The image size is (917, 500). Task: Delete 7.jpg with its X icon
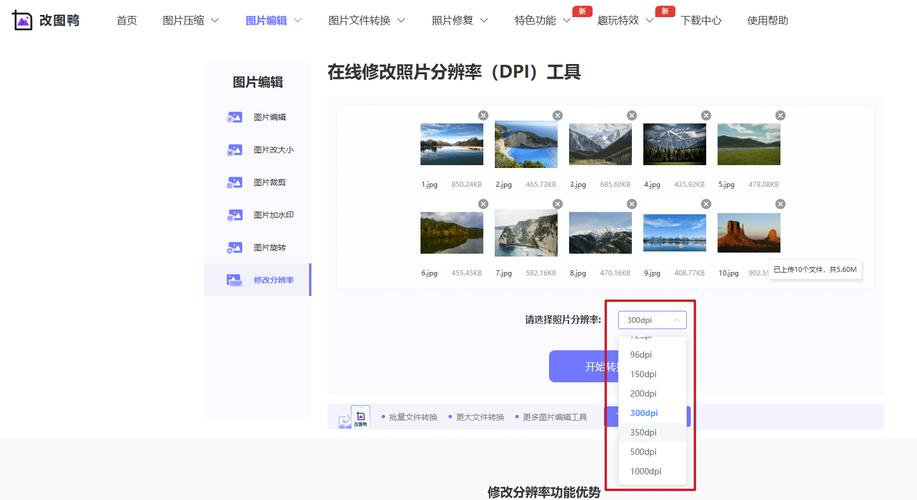point(557,204)
